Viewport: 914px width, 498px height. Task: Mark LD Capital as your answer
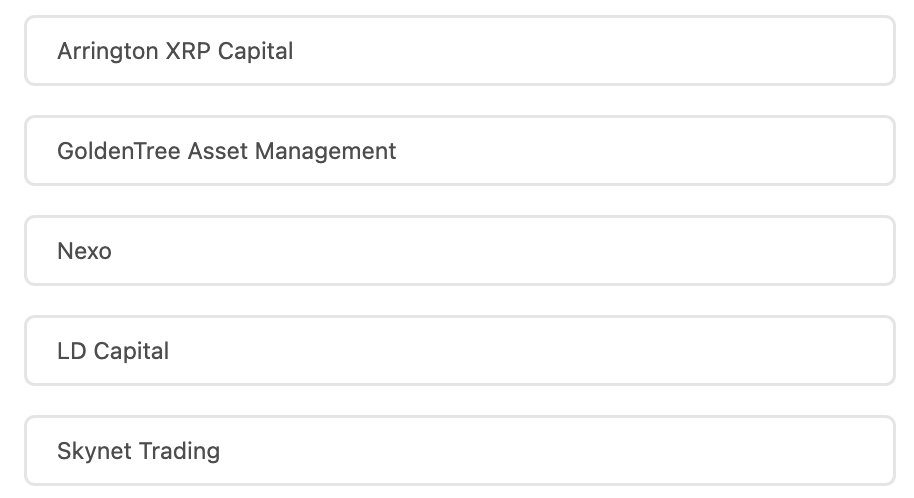click(x=459, y=351)
